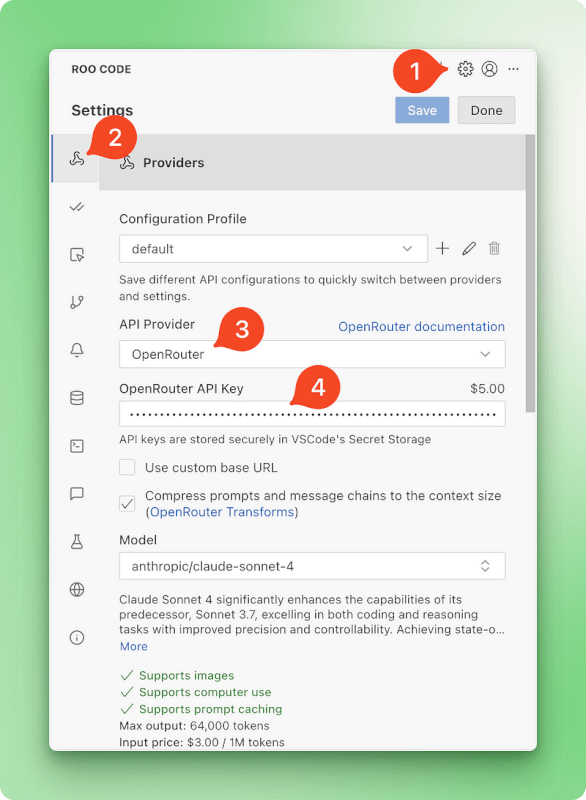586x800 pixels.
Task: Click the Supports prompt caching text
Action: [x=210, y=709]
